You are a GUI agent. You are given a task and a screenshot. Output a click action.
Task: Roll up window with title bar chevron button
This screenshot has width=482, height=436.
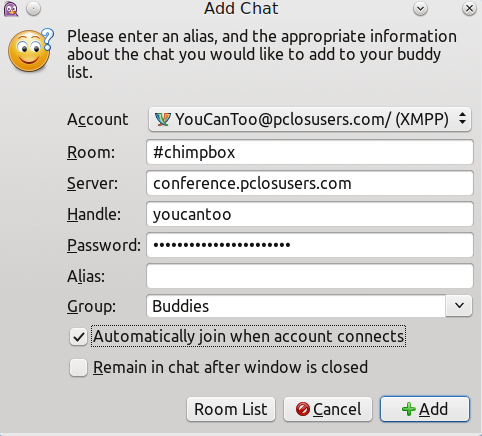point(420,9)
